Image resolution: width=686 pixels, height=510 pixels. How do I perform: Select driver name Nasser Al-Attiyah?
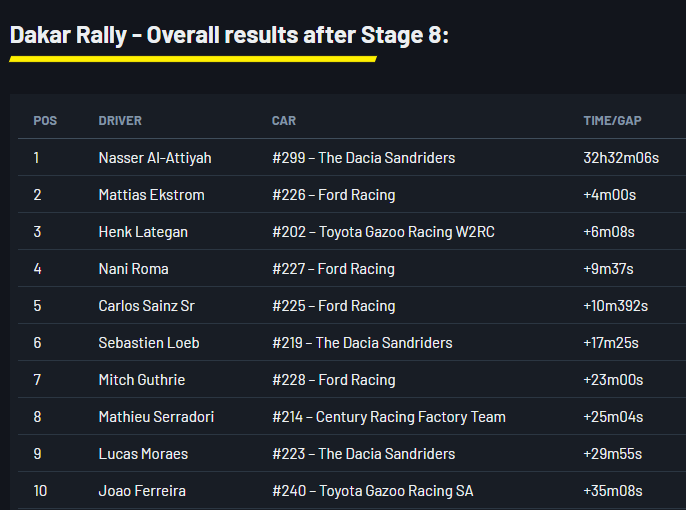tap(155, 158)
